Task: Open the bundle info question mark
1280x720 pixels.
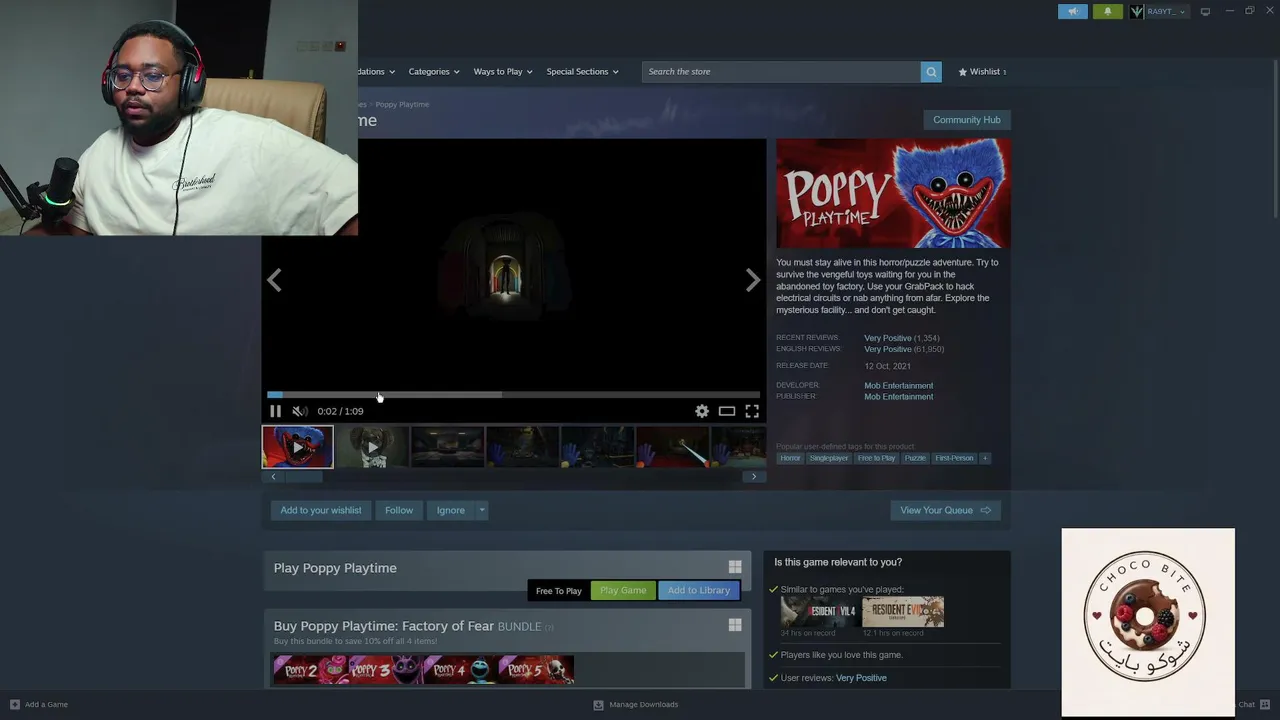Action: pyautogui.click(x=549, y=627)
